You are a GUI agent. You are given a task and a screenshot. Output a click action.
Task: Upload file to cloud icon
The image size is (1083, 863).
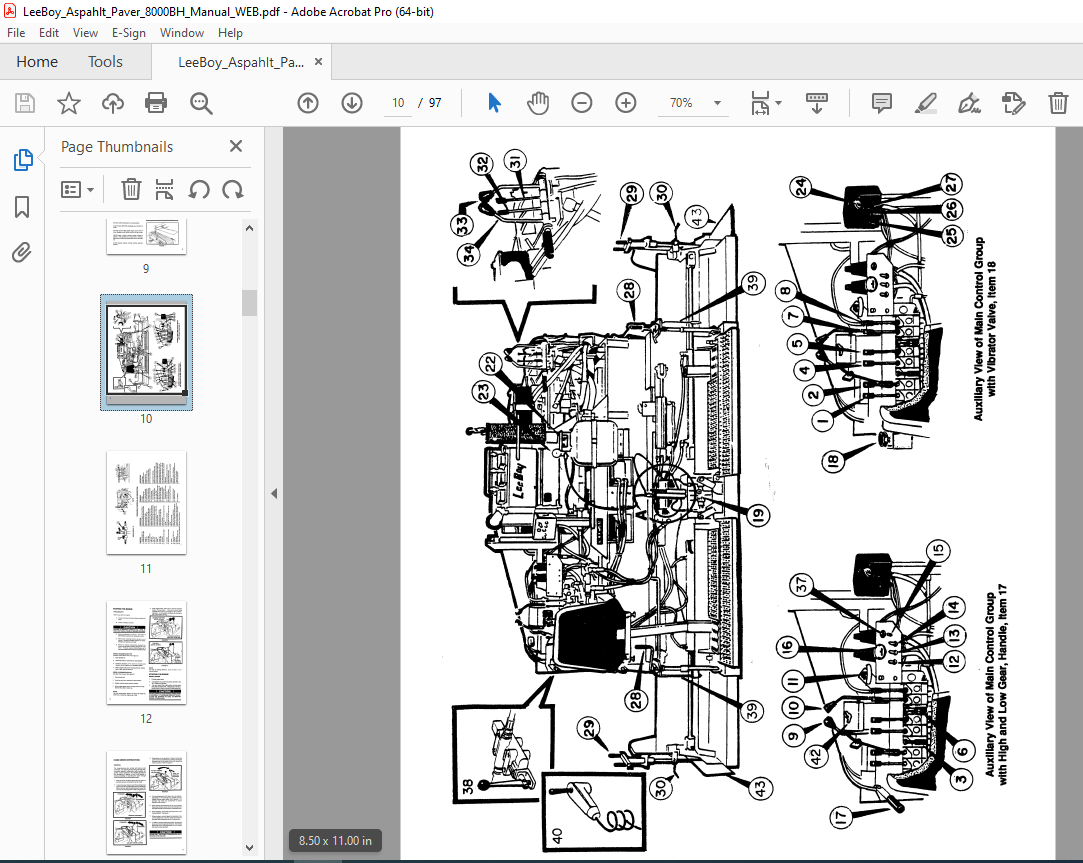[113, 103]
